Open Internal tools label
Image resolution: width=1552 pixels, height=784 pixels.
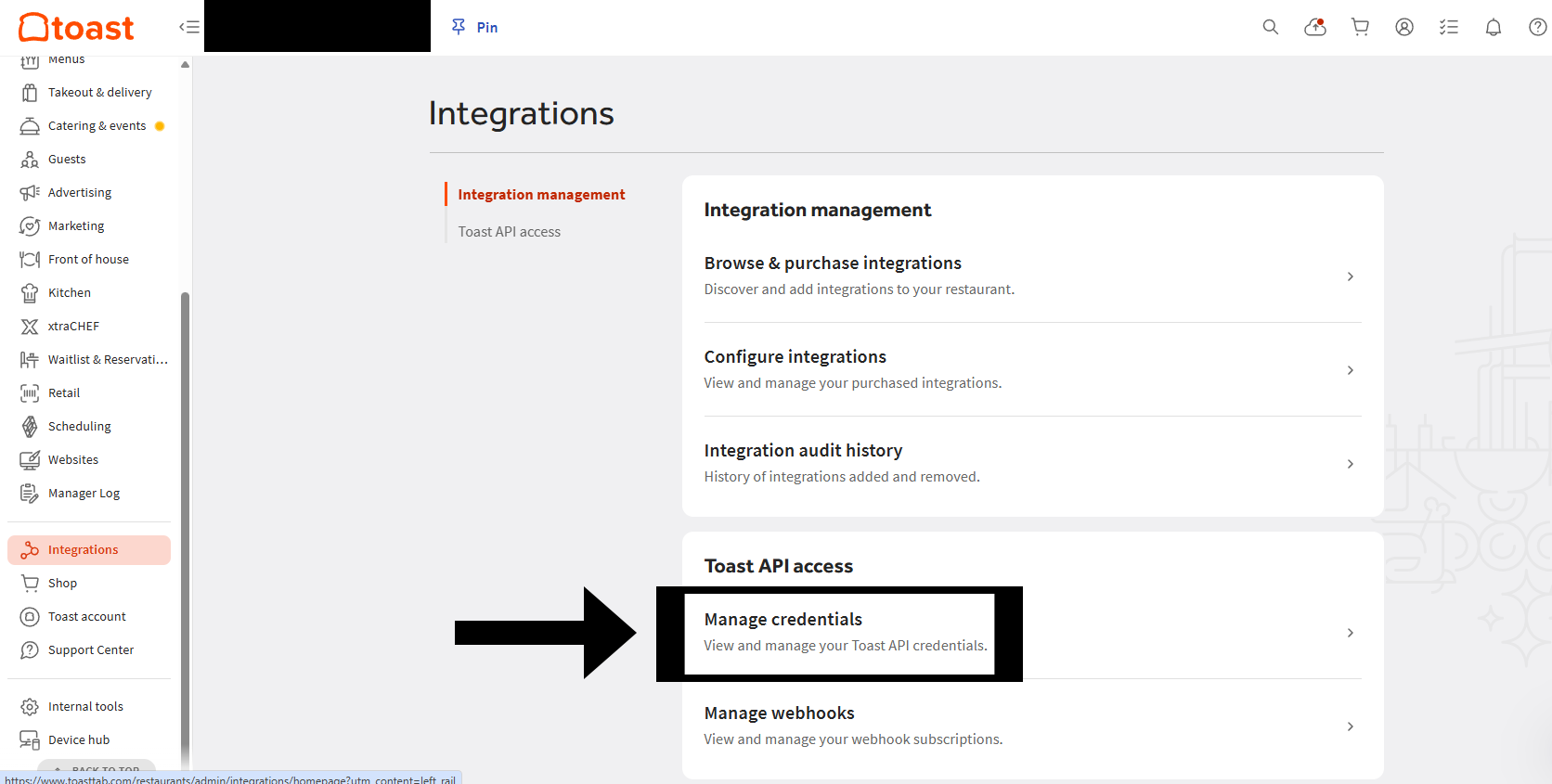[x=85, y=707]
